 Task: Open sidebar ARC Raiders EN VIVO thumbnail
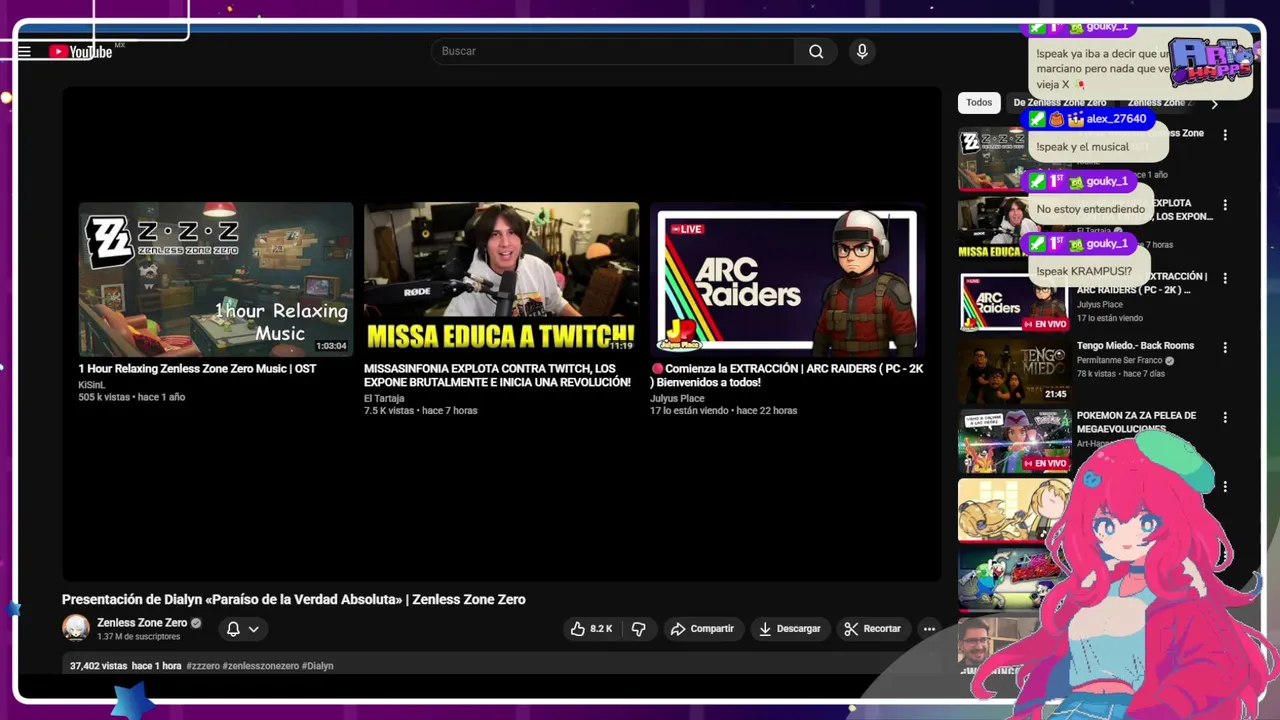coord(1014,301)
